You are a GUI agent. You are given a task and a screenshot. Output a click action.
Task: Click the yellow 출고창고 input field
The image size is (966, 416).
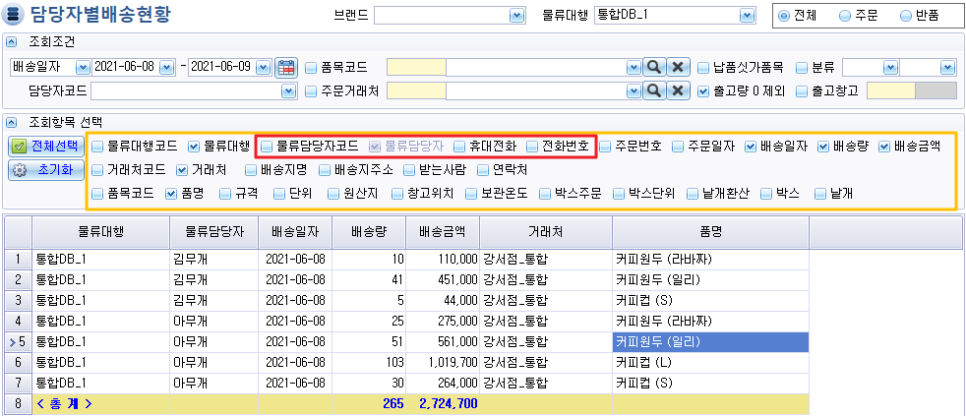tap(891, 91)
